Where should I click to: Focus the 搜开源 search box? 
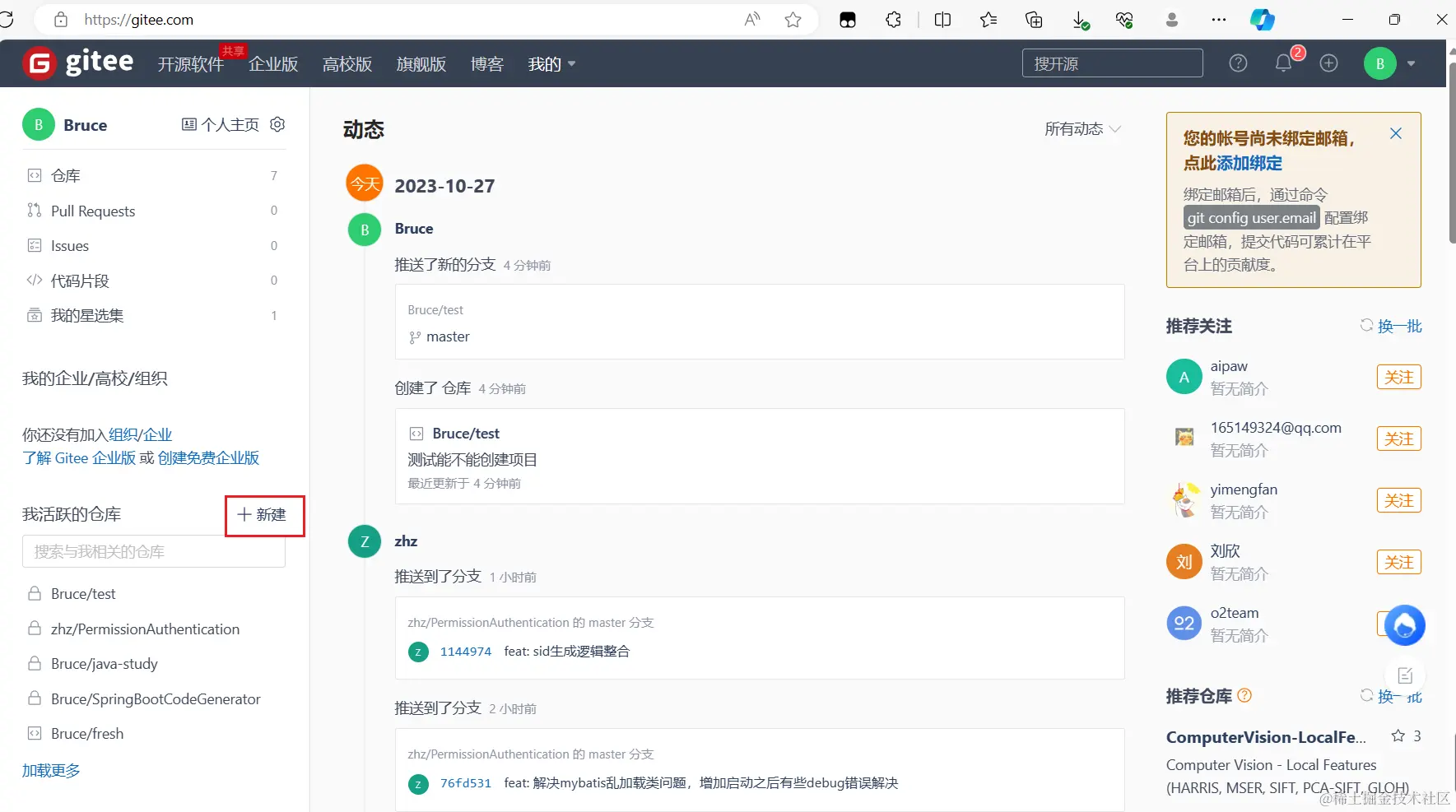tap(1112, 63)
